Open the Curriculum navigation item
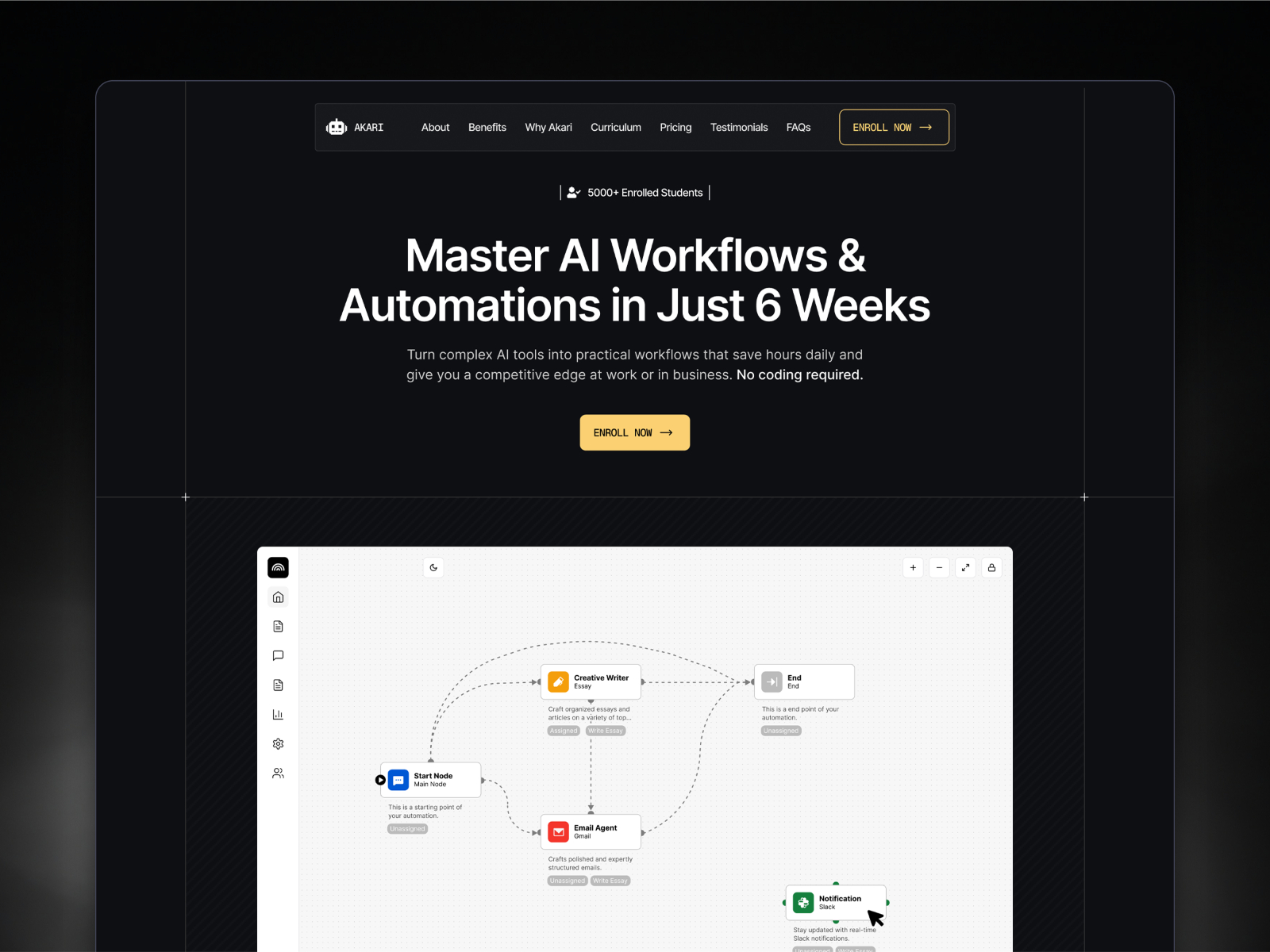The width and height of the screenshot is (1270, 952). 616,127
